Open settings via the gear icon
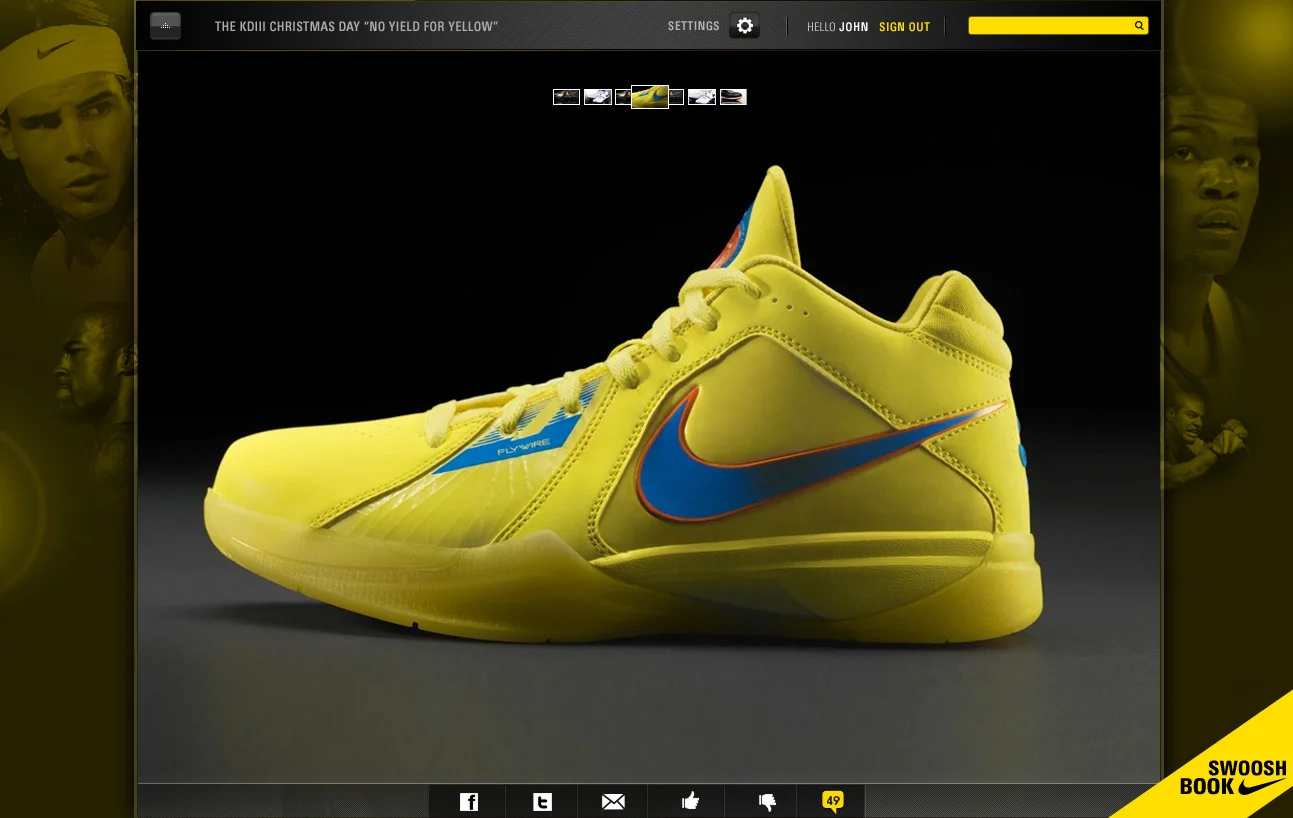1293x818 pixels. [x=745, y=26]
